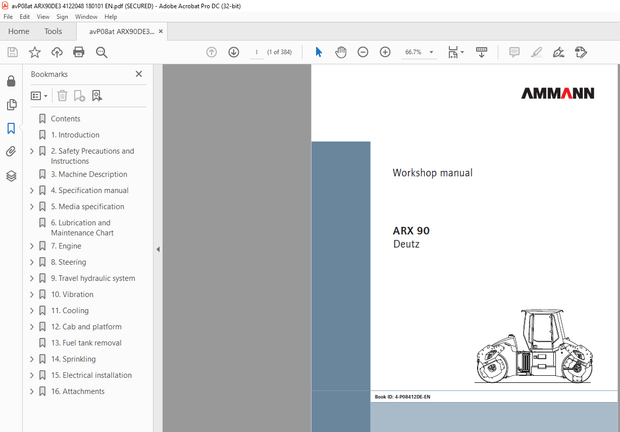Zoom out with minus button
Image resolution: width=620 pixels, height=432 pixels.
click(363, 52)
